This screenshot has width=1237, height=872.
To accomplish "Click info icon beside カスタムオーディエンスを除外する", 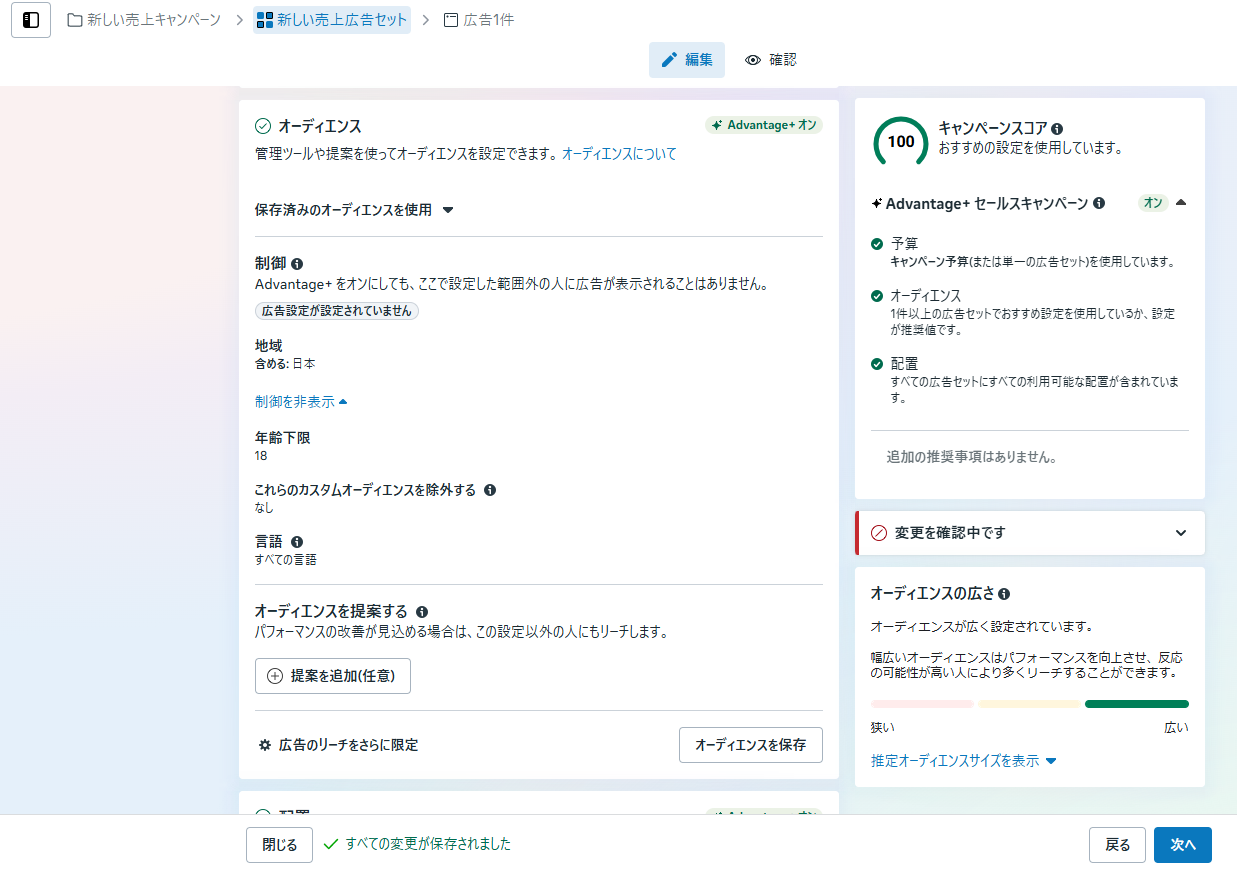I will (x=490, y=490).
